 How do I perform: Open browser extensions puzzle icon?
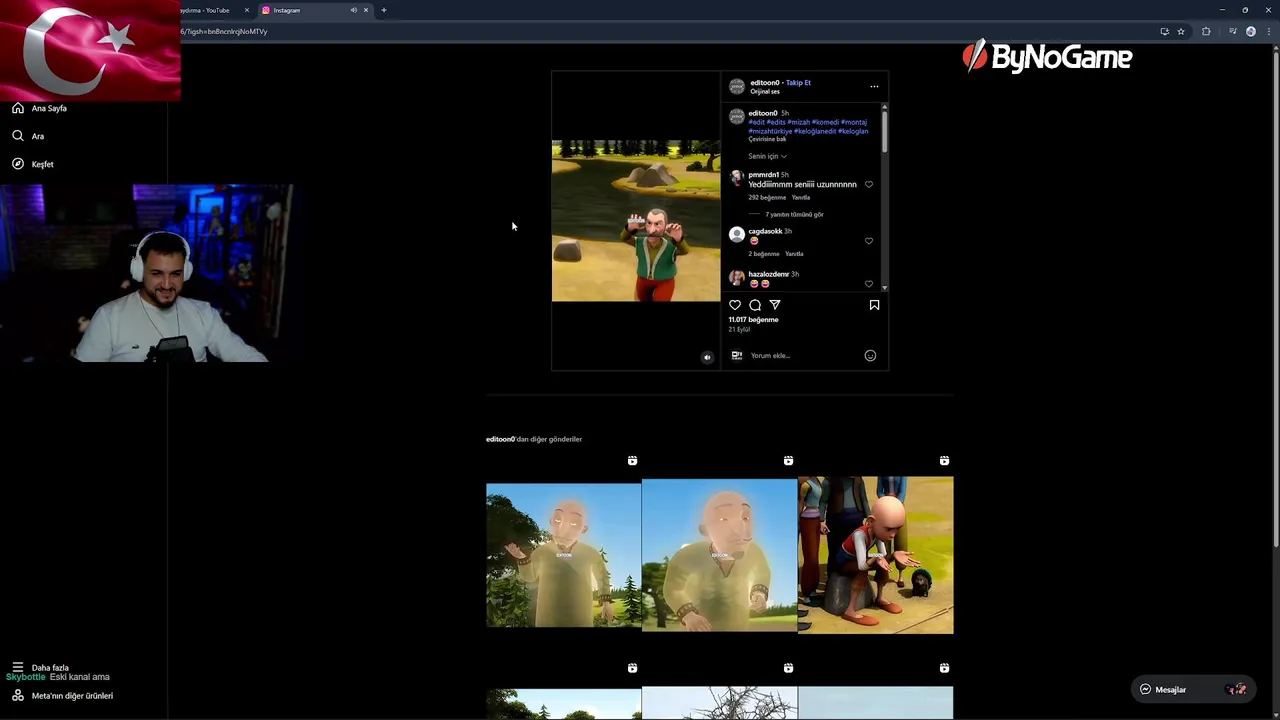[1206, 31]
